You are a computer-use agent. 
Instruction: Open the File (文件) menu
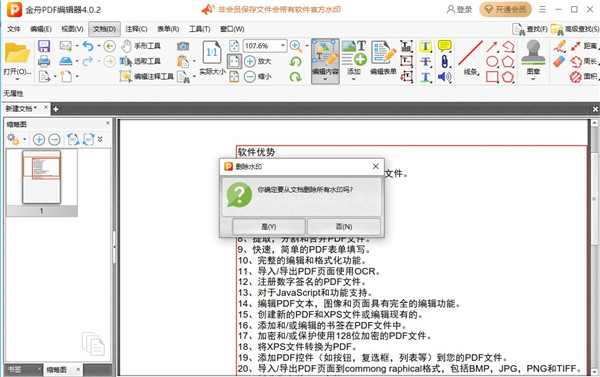tap(14, 29)
